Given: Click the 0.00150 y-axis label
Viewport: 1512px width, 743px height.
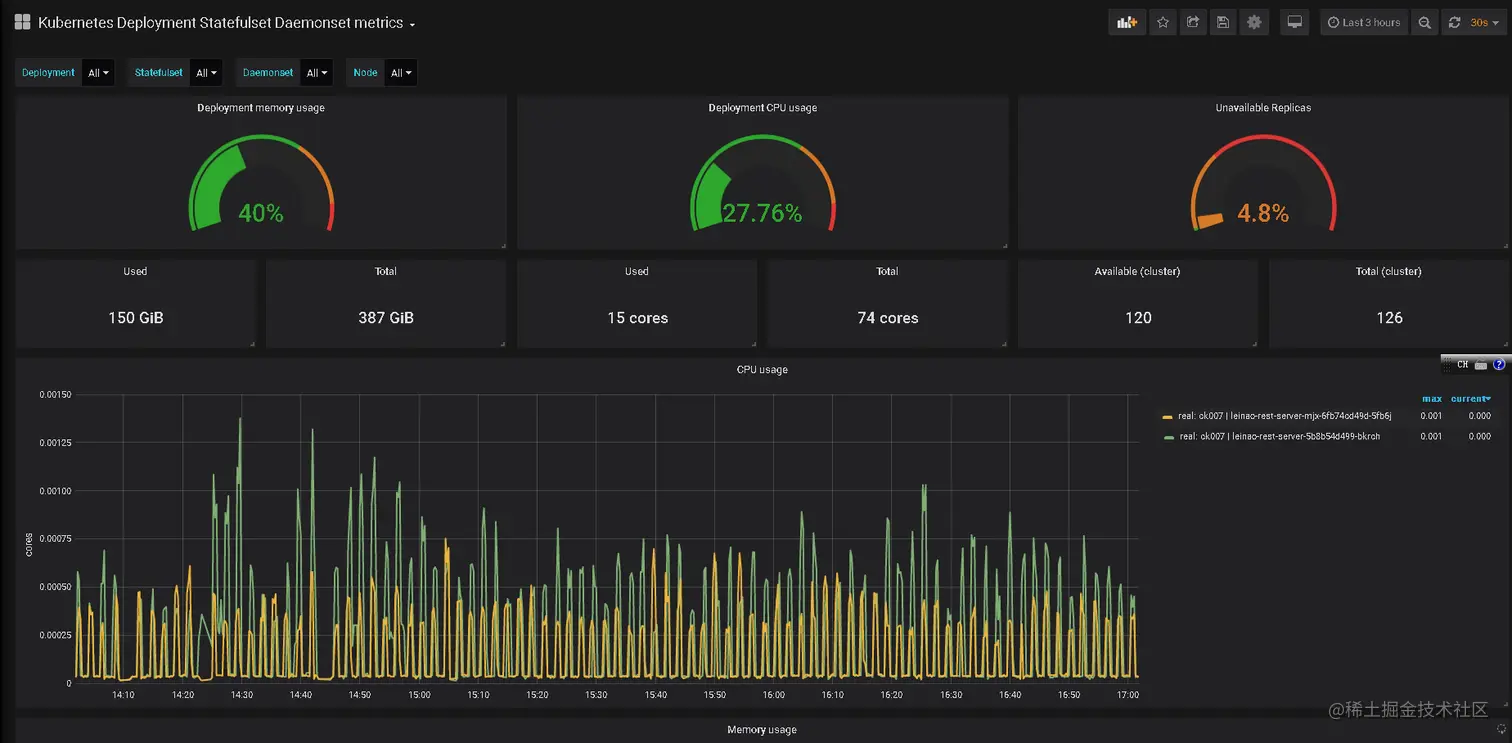Looking at the screenshot, I should 55,395.
